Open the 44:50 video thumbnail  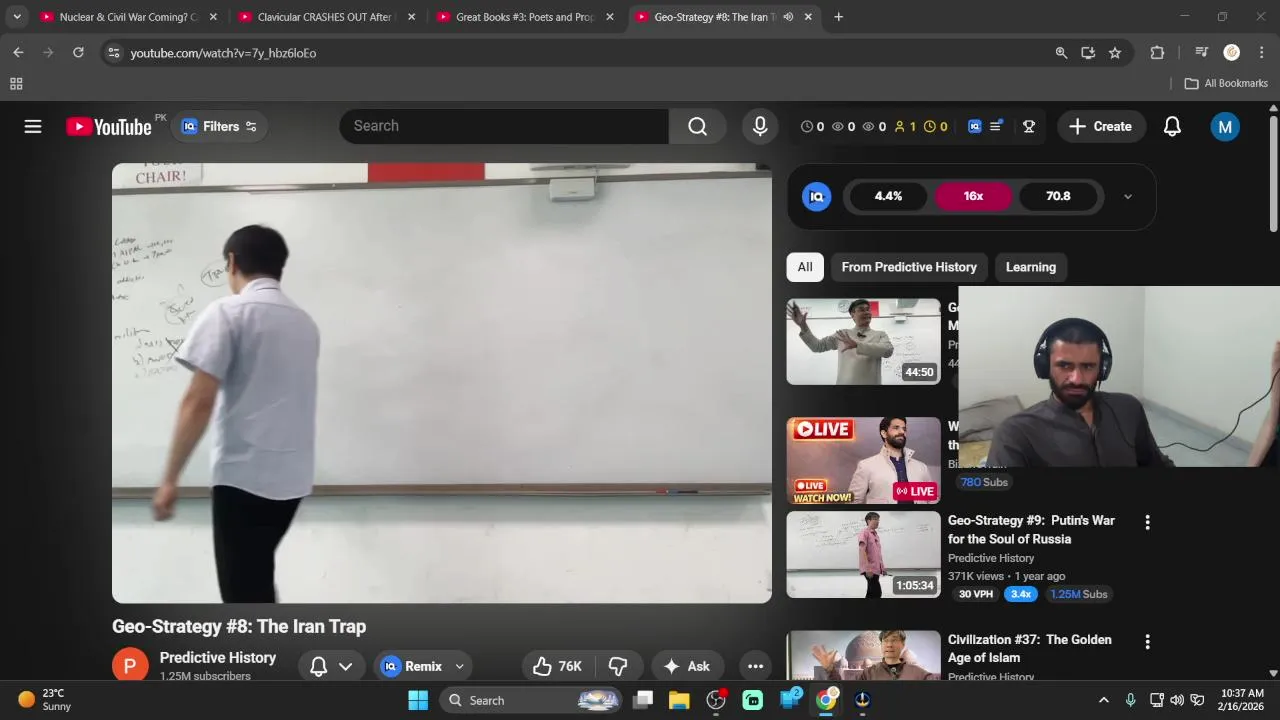[863, 341]
